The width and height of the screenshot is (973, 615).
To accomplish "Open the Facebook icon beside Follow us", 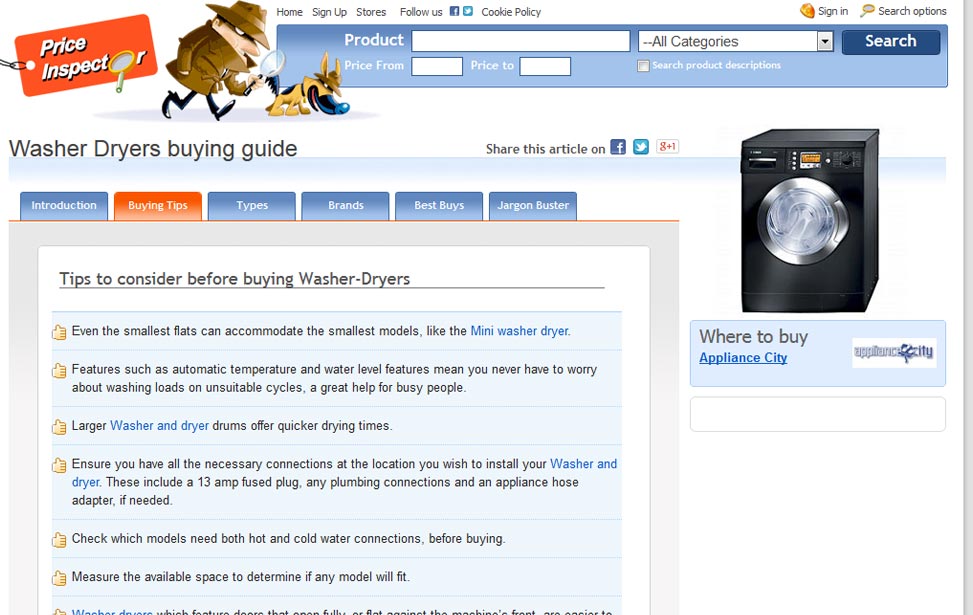I will tap(454, 11).
